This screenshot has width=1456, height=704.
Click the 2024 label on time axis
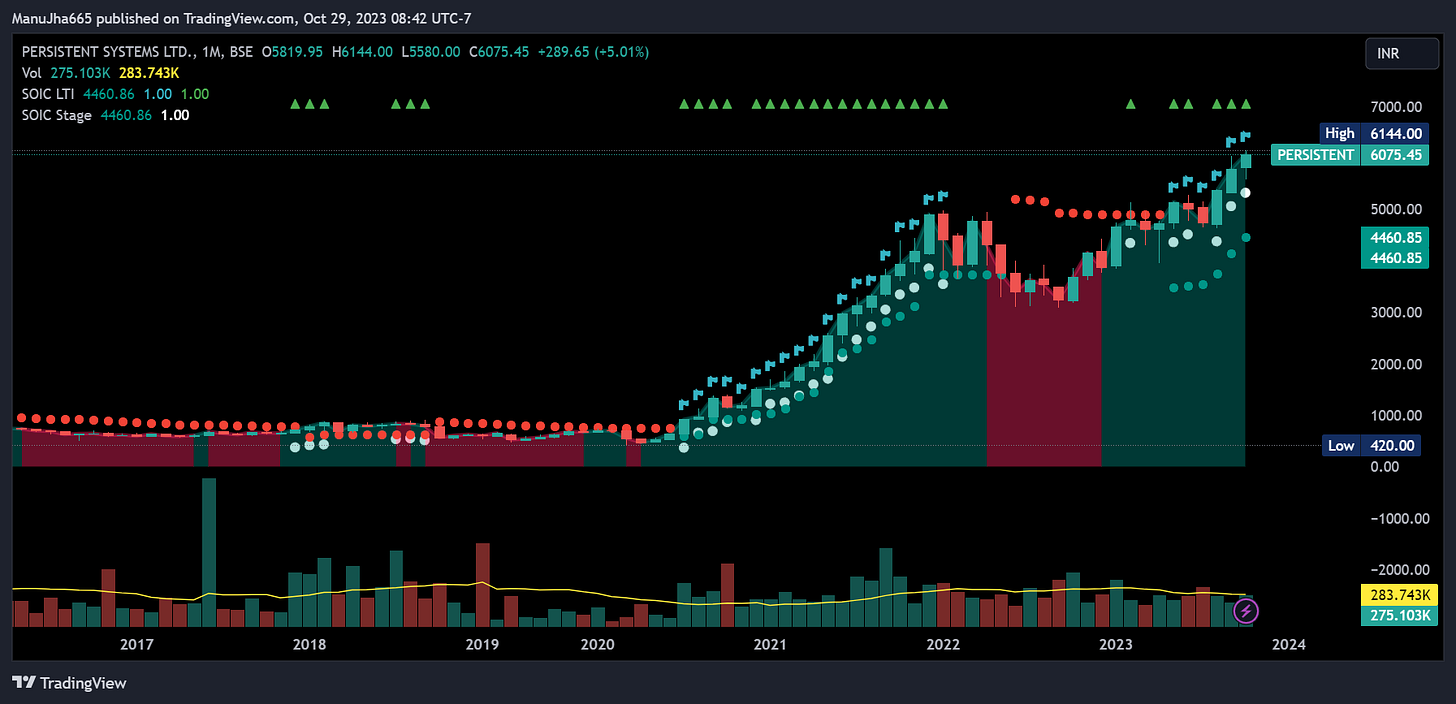pyautogui.click(x=1288, y=645)
